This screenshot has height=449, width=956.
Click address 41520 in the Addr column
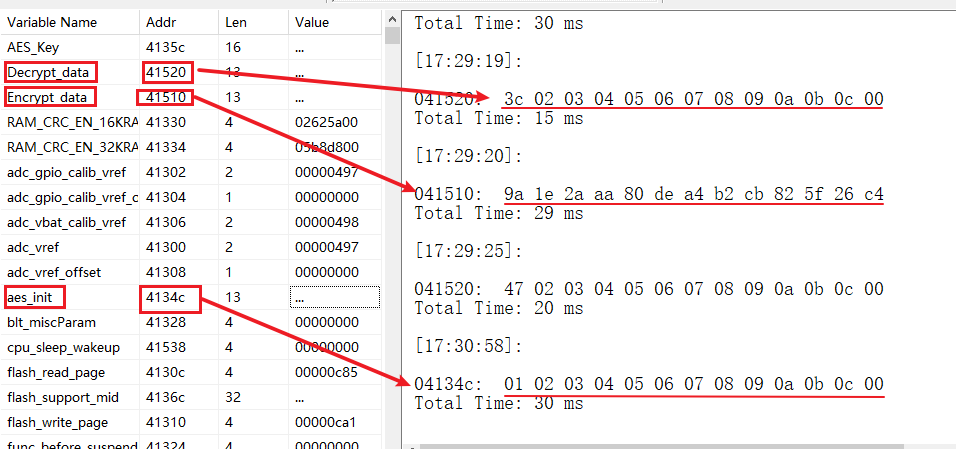tap(165, 72)
